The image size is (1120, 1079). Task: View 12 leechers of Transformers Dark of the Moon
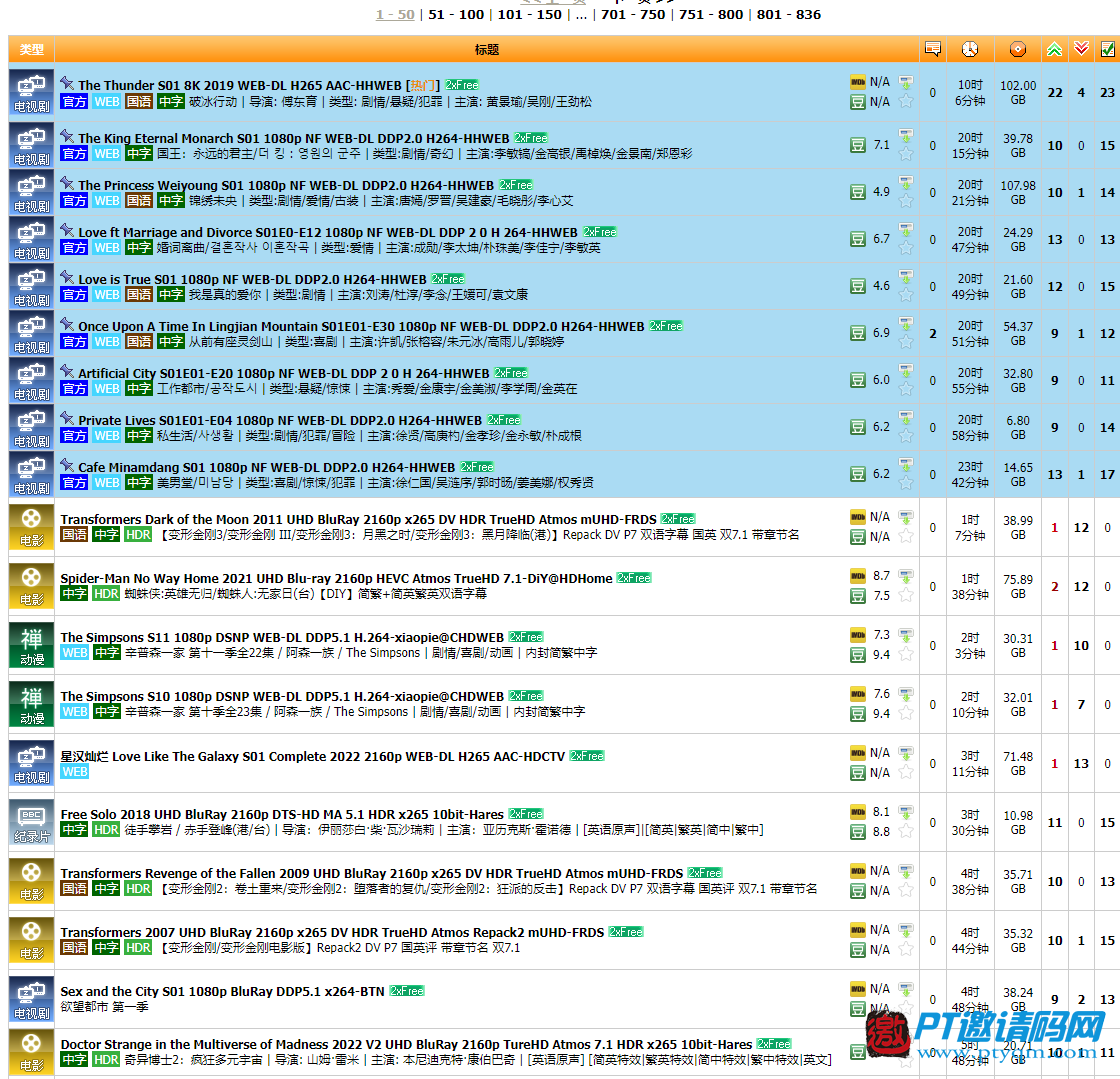click(1081, 528)
